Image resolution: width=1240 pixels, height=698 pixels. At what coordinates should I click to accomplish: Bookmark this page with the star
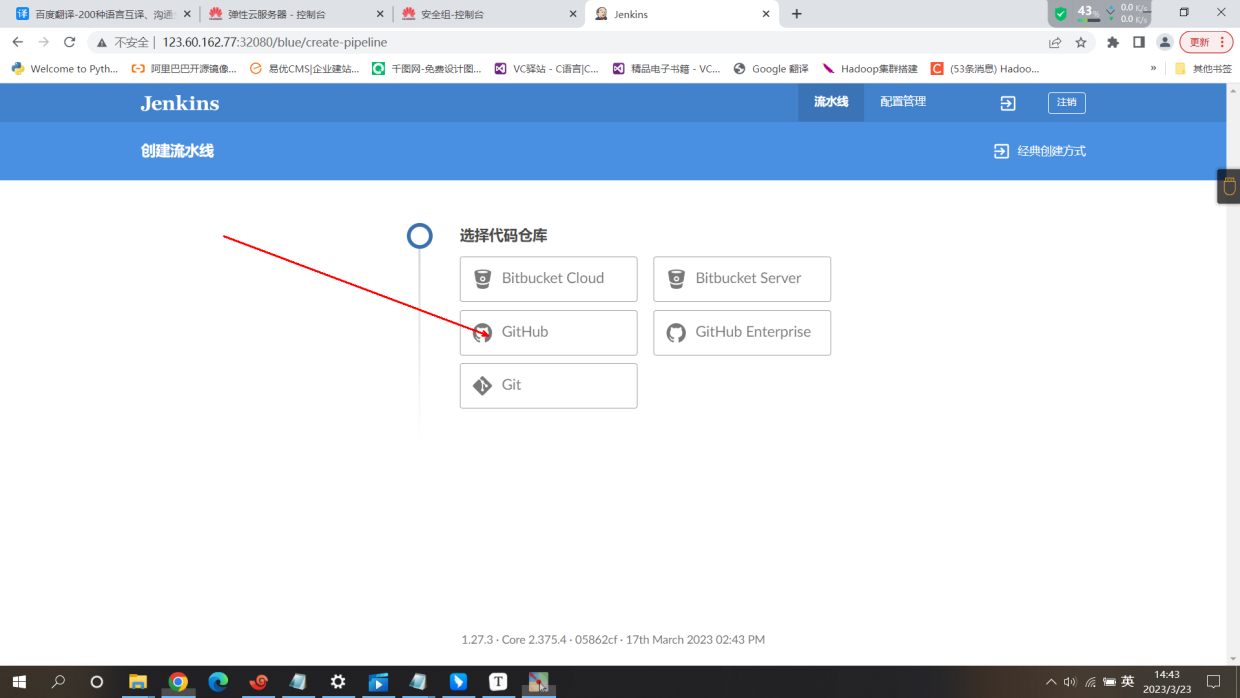click(1081, 42)
